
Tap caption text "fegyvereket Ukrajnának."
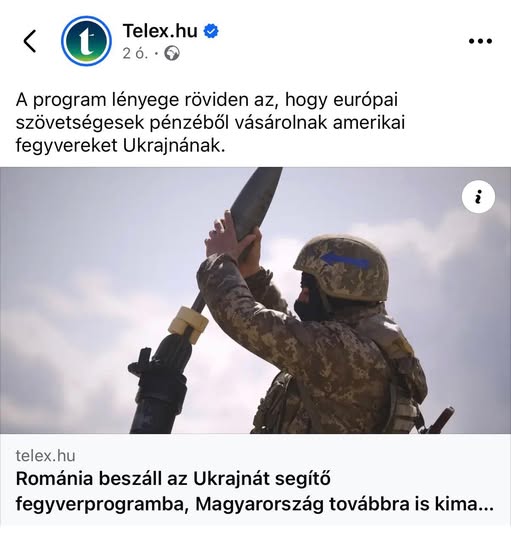120,146
